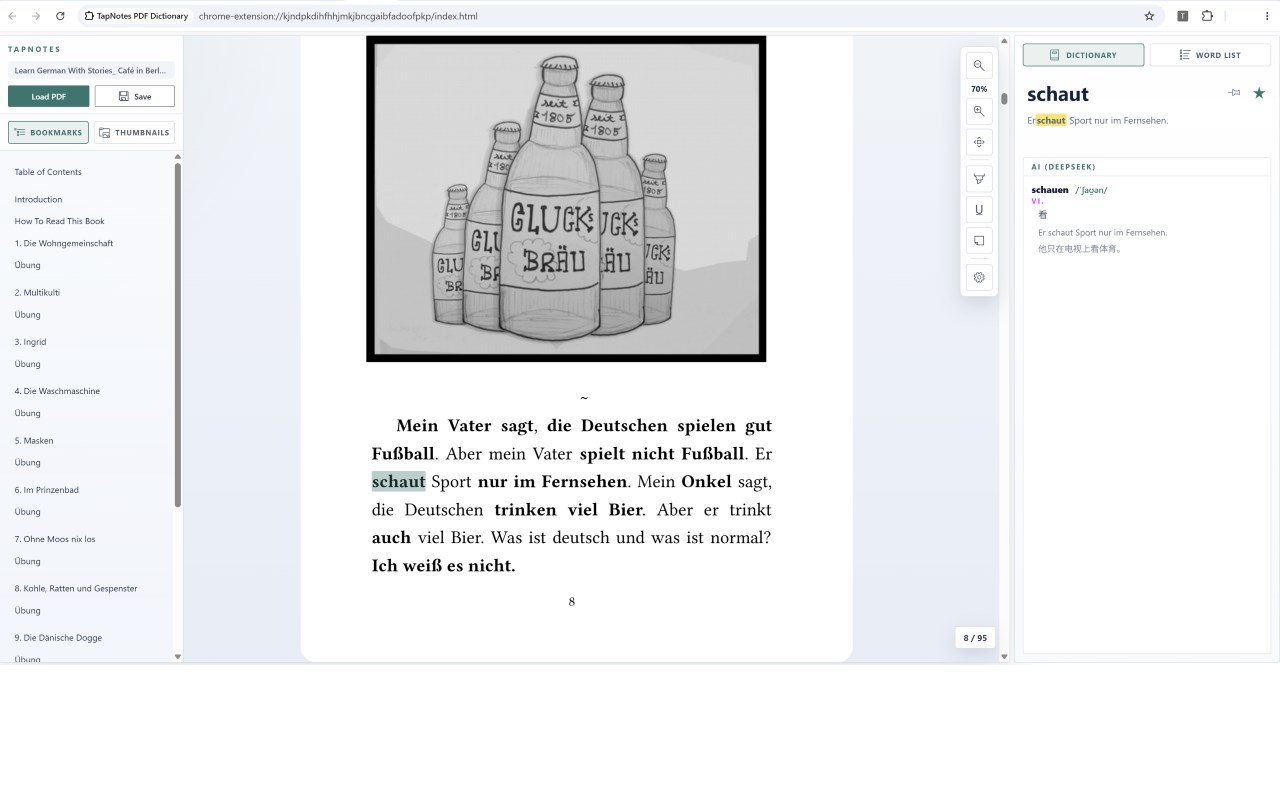Save the current document
This screenshot has height=800, width=1280.
(x=134, y=96)
